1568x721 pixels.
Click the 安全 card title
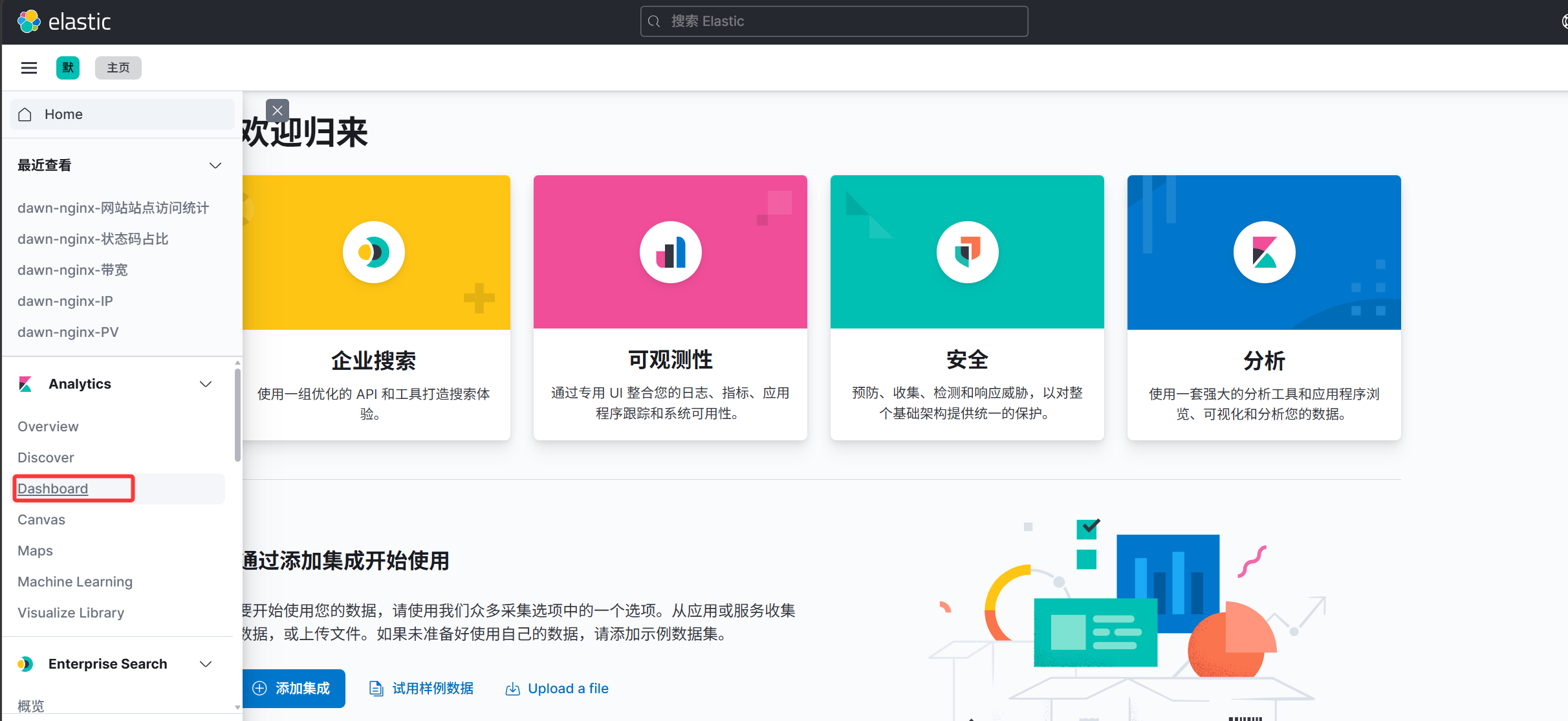click(x=968, y=360)
